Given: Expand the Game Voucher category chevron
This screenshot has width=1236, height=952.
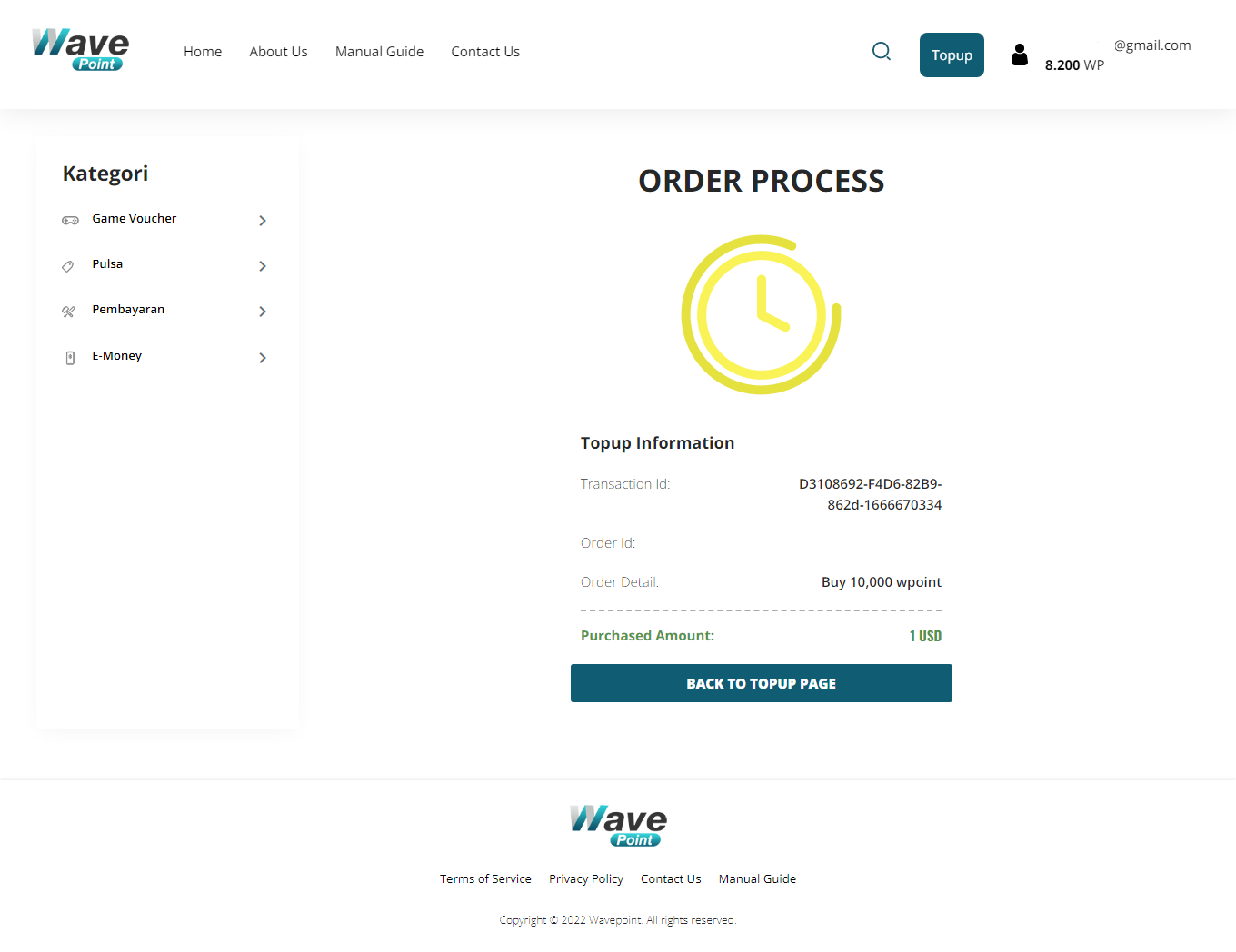Looking at the screenshot, I should pyautogui.click(x=263, y=221).
